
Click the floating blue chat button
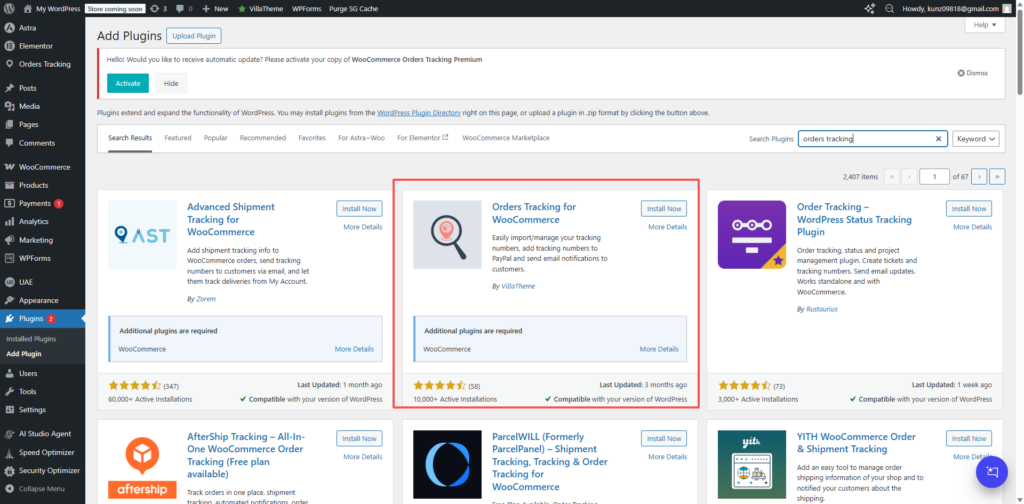point(992,472)
